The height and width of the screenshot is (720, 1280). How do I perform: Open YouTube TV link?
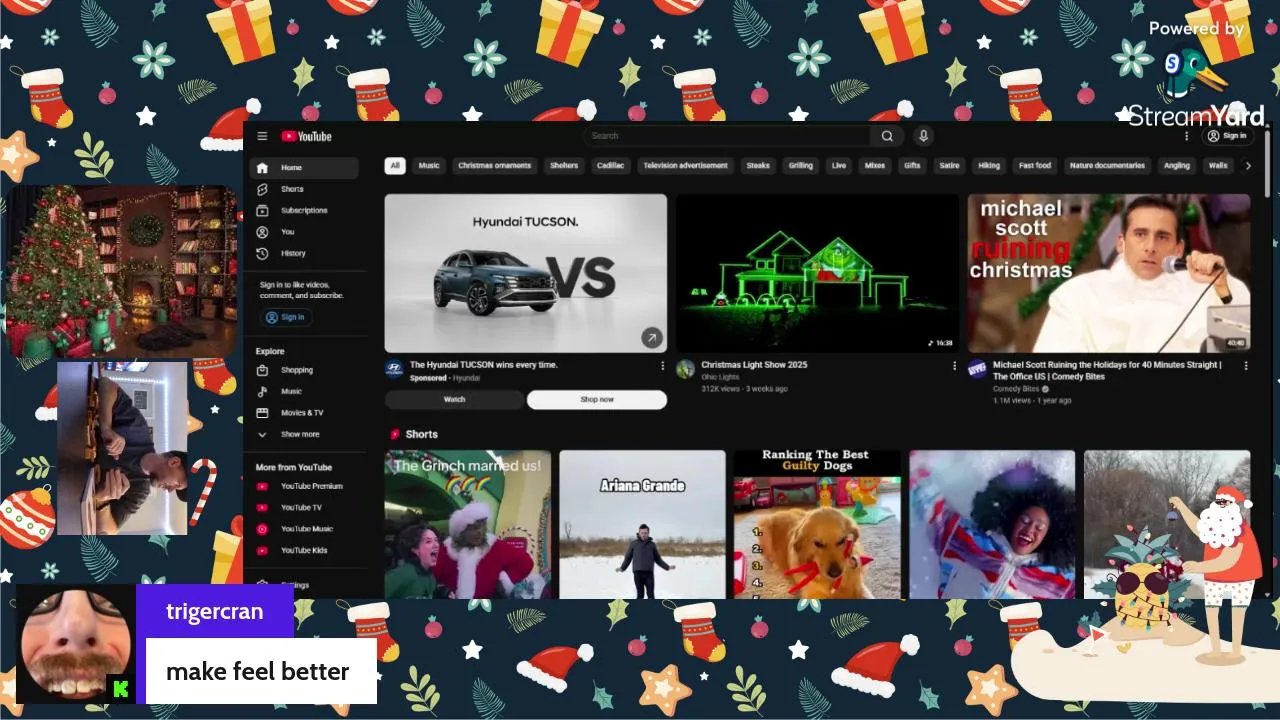point(305,507)
